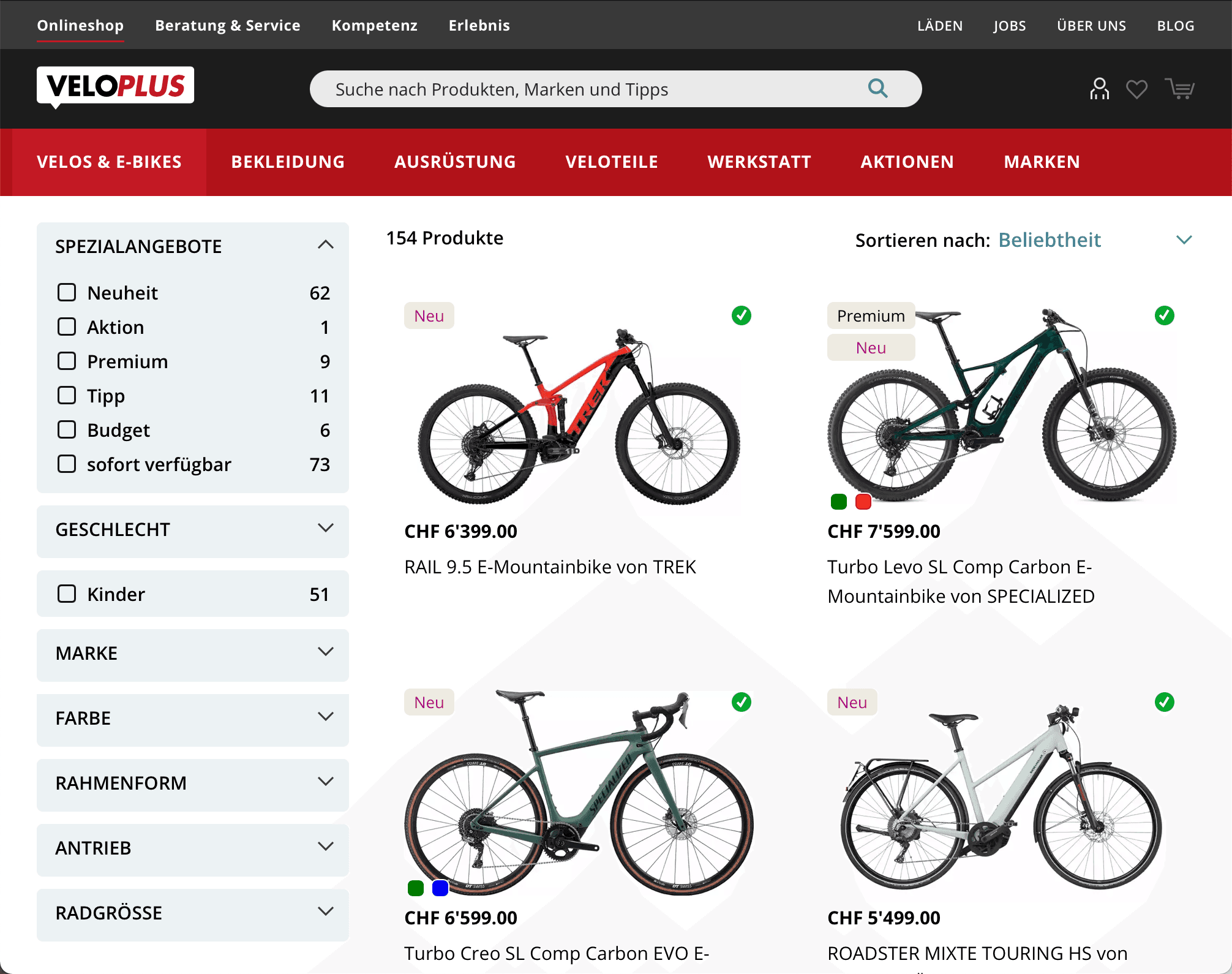Image resolution: width=1232 pixels, height=974 pixels.
Task: Enable the Neuheit filter checkbox
Action: pyautogui.click(x=67, y=292)
